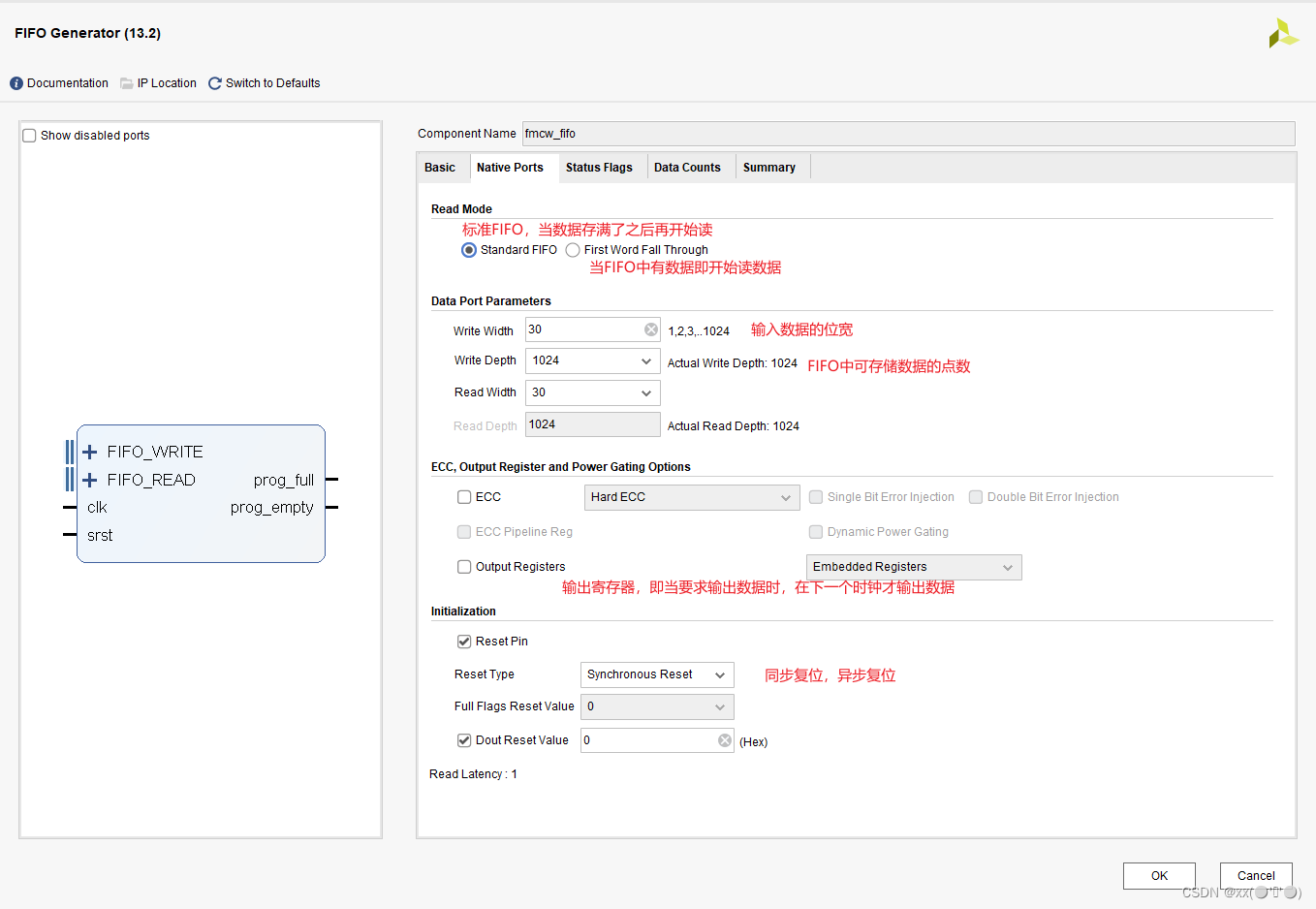Click the OK button

coord(1159,876)
